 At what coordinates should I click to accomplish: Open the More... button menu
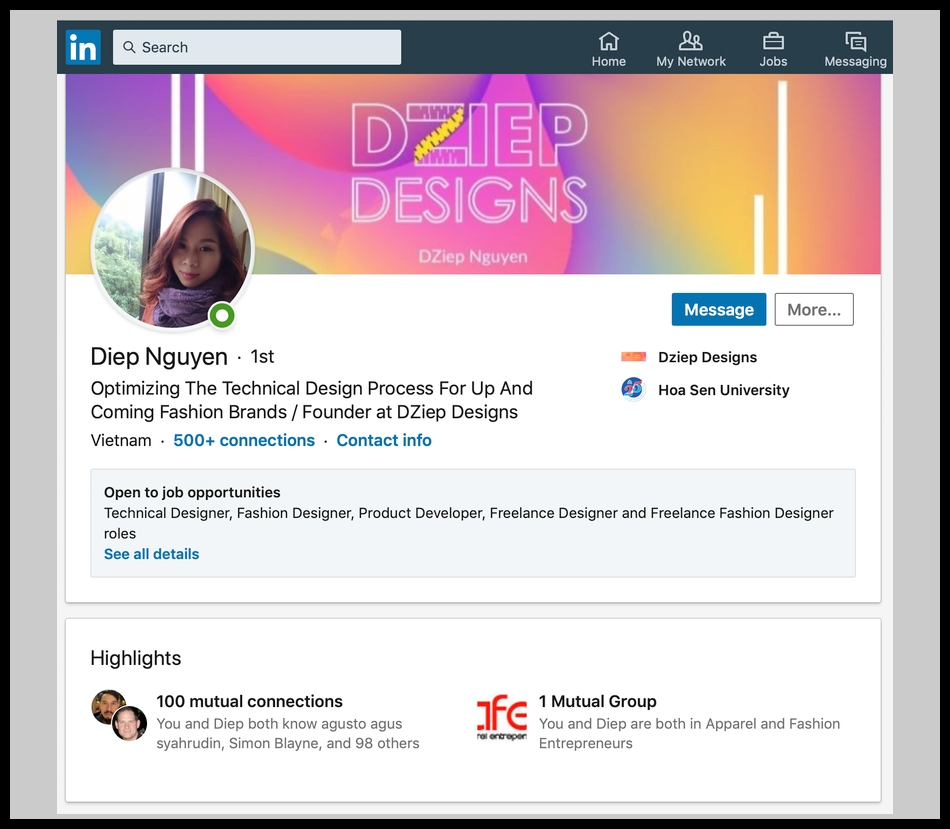pyautogui.click(x=814, y=310)
